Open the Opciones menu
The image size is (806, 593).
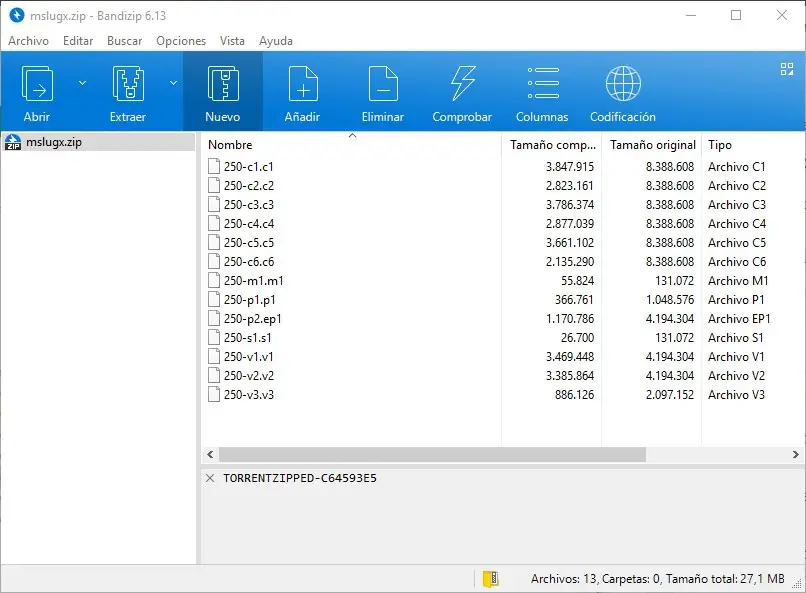point(181,41)
